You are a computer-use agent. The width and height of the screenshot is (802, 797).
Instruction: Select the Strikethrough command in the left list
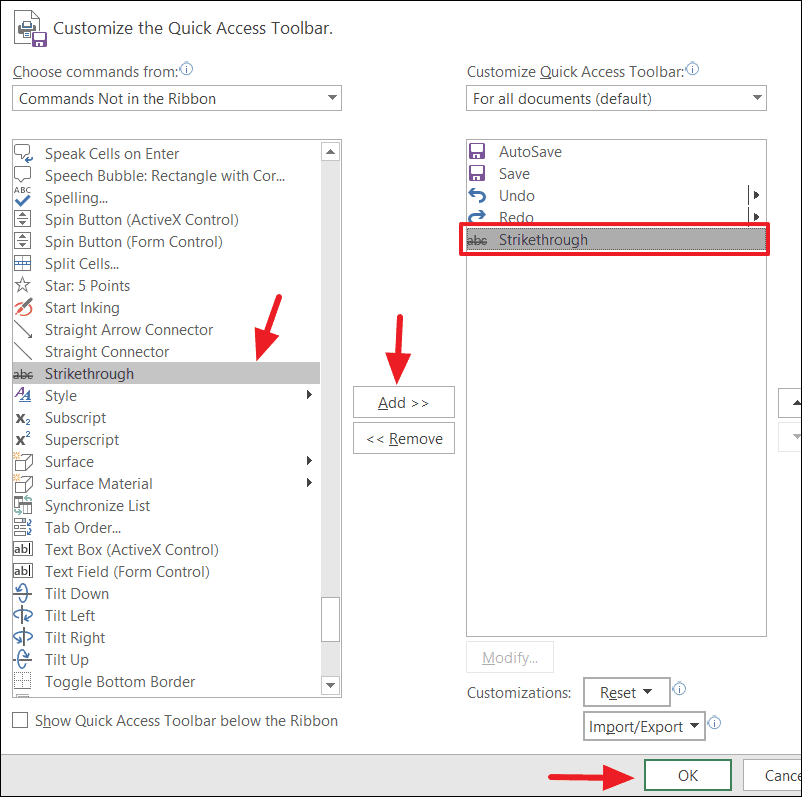click(x=89, y=373)
